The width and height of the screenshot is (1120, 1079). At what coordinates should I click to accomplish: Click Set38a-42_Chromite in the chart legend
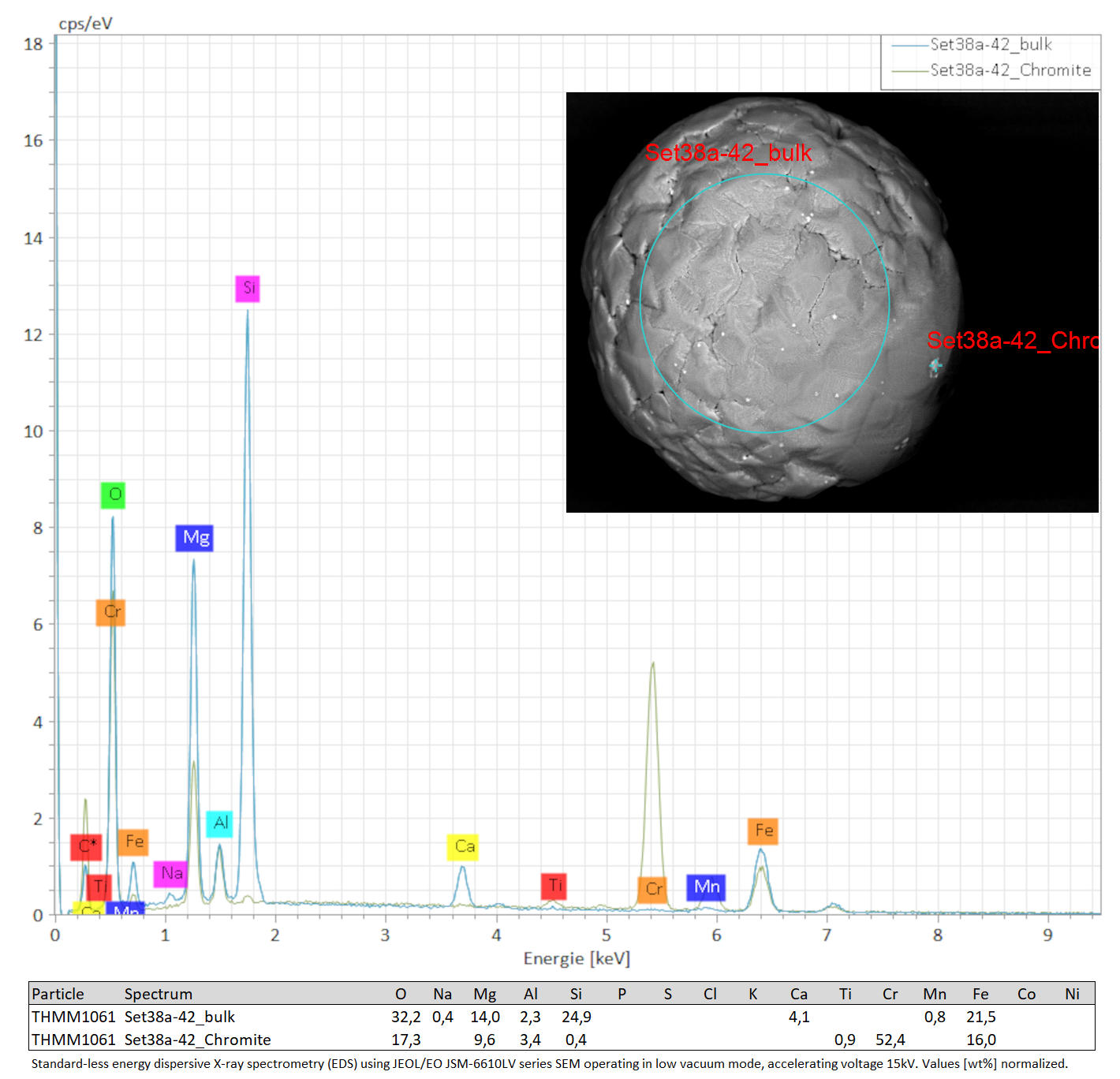(x=1010, y=70)
